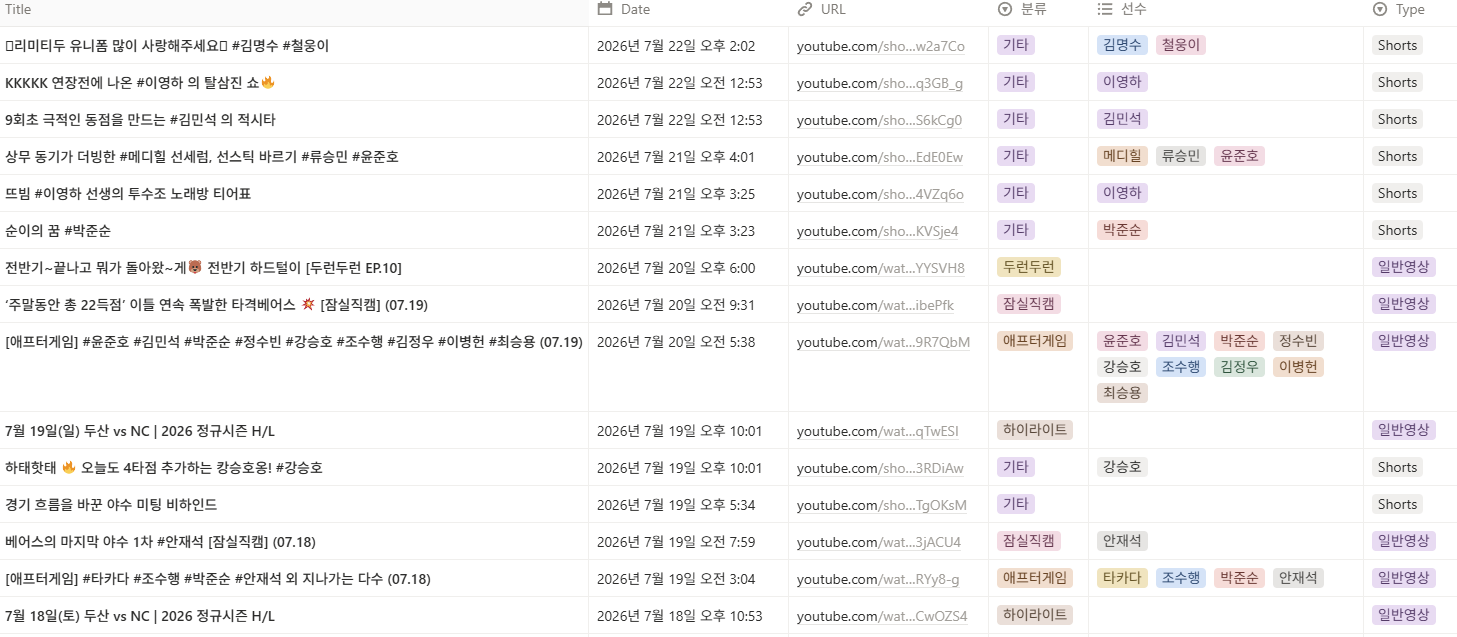
Task: Open the URL column header label
Action: click(x=833, y=9)
